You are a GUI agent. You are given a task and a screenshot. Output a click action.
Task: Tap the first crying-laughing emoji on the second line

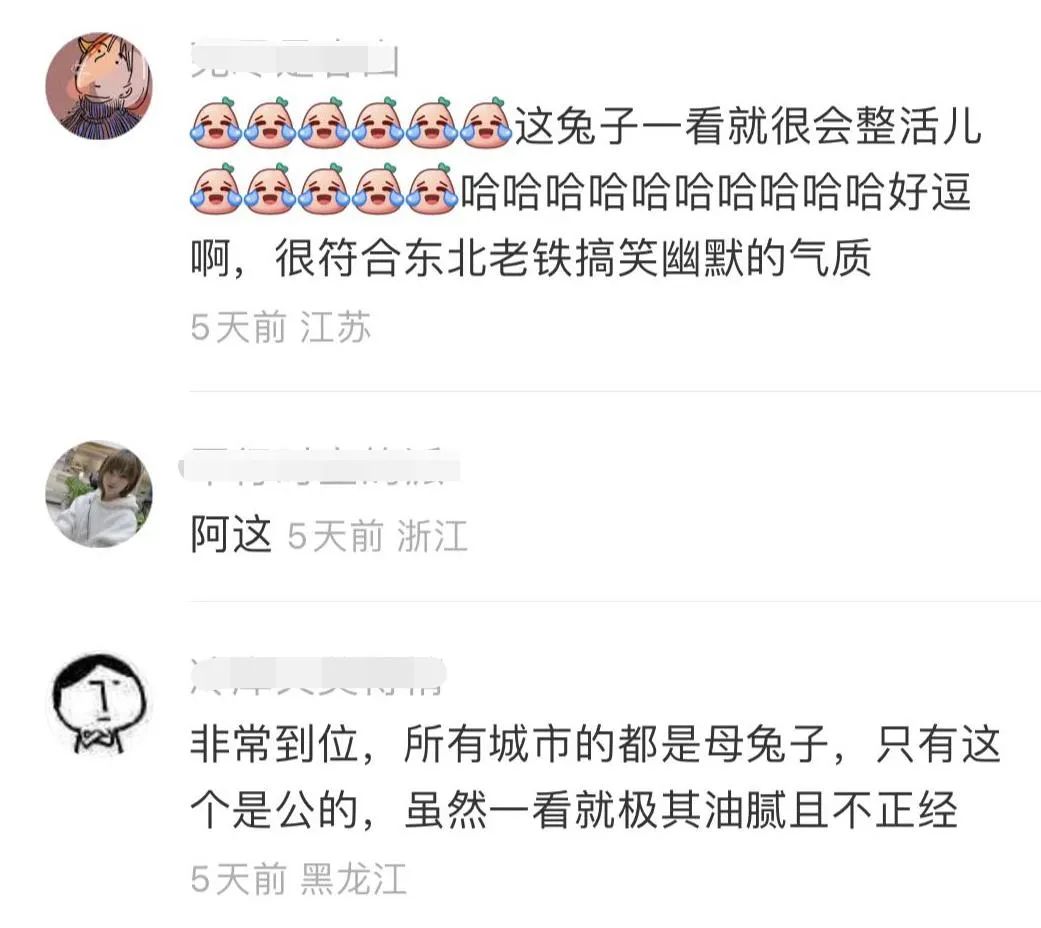[x=216, y=189]
